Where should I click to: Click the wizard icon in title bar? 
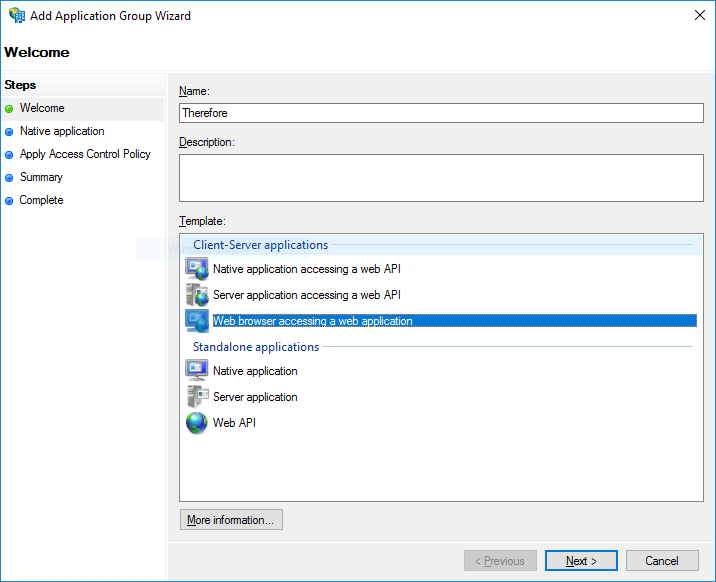pyautogui.click(x=17, y=16)
